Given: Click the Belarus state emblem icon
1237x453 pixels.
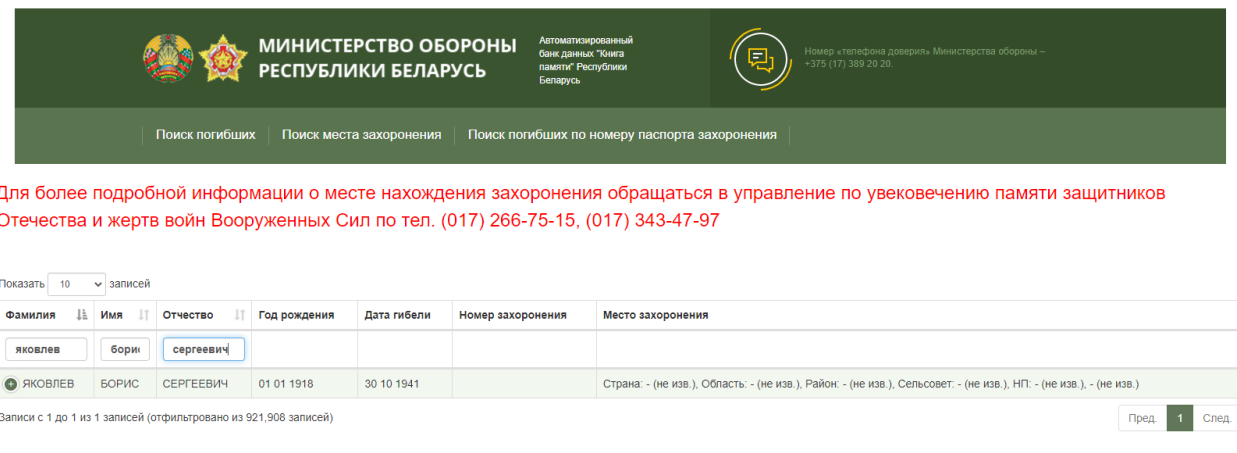Looking at the screenshot, I should point(167,58).
